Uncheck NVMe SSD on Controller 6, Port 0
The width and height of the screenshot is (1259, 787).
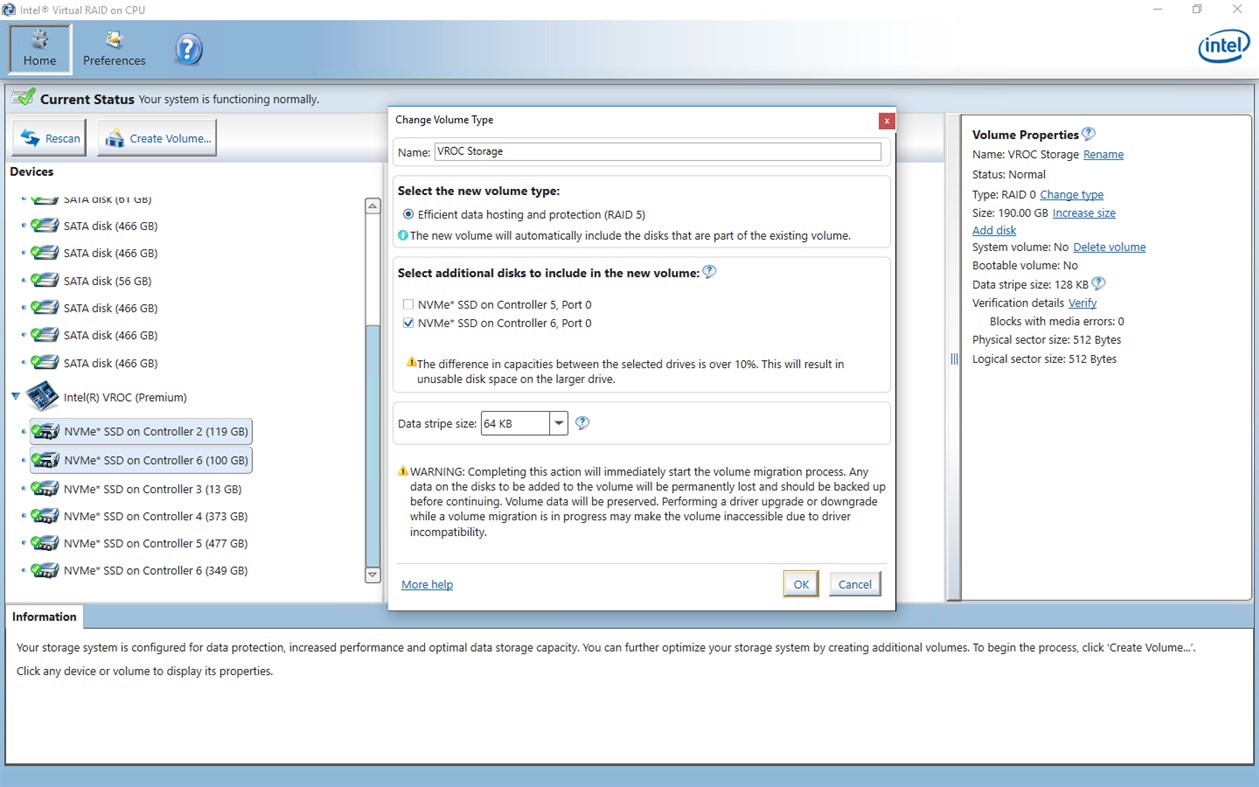(x=408, y=322)
